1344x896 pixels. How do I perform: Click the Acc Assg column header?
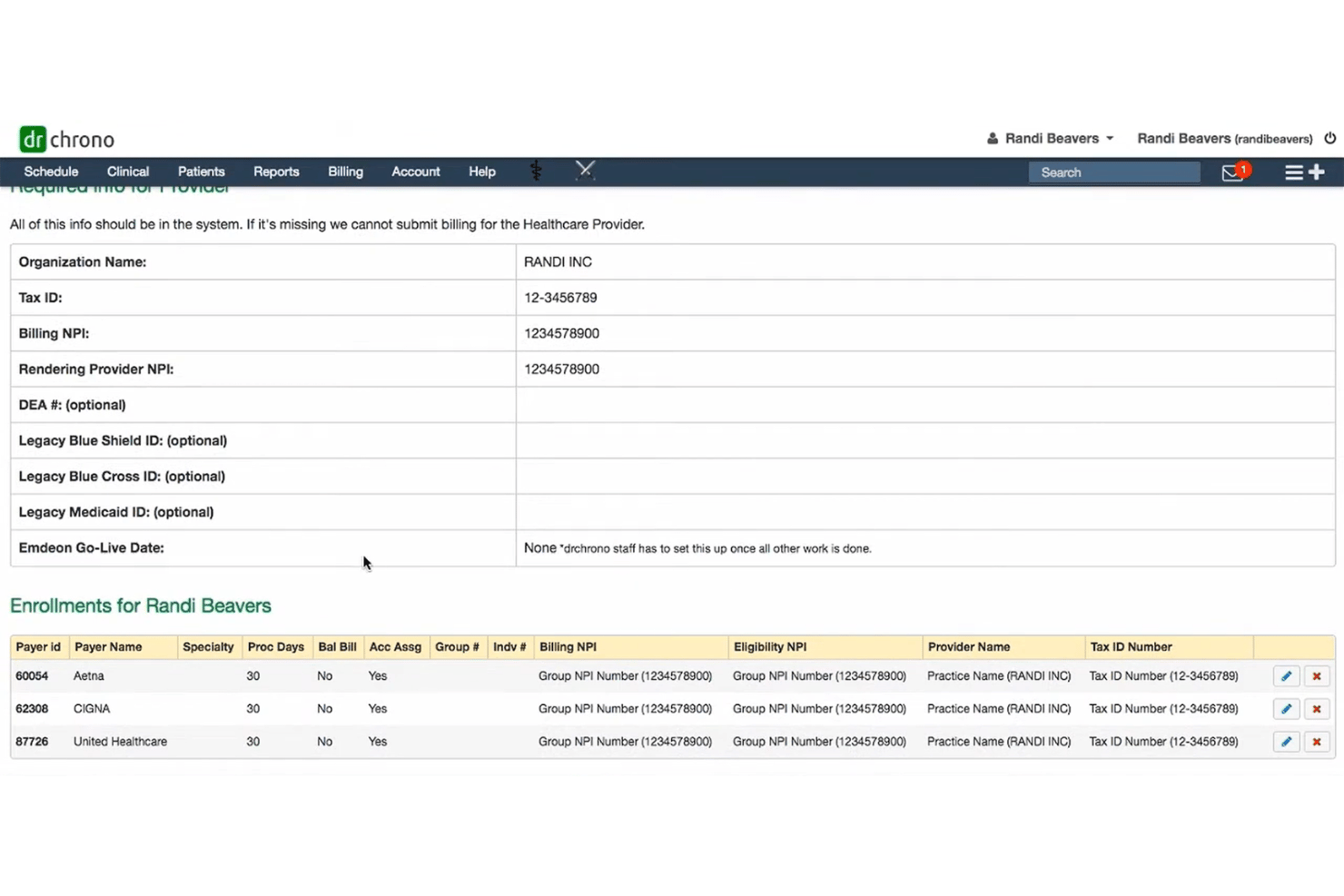[395, 647]
